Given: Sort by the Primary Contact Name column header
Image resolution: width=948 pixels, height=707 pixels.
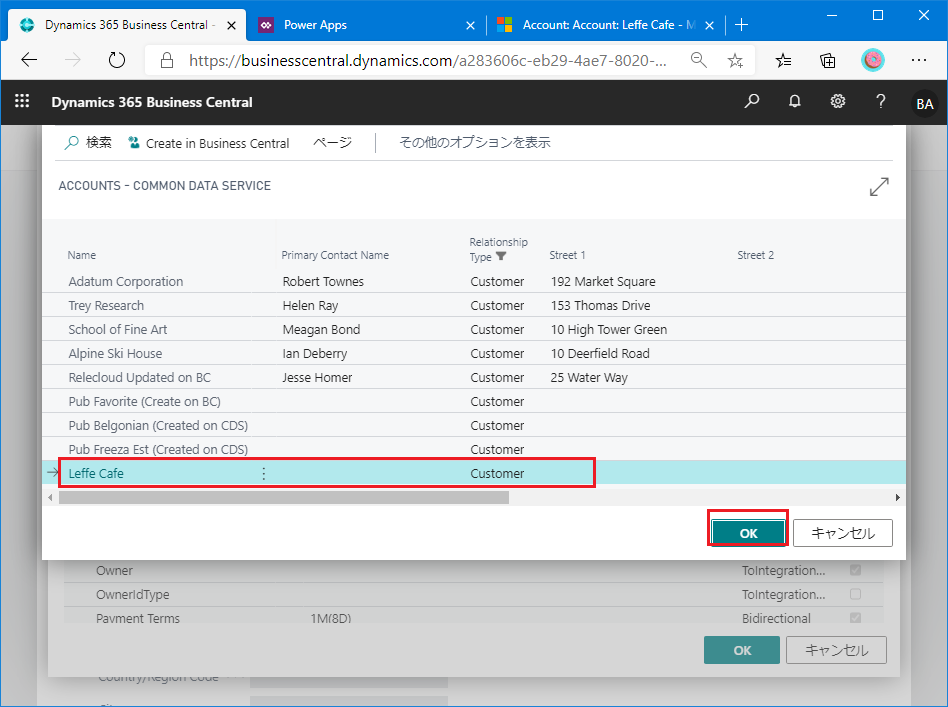Looking at the screenshot, I should click(x=335, y=255).
